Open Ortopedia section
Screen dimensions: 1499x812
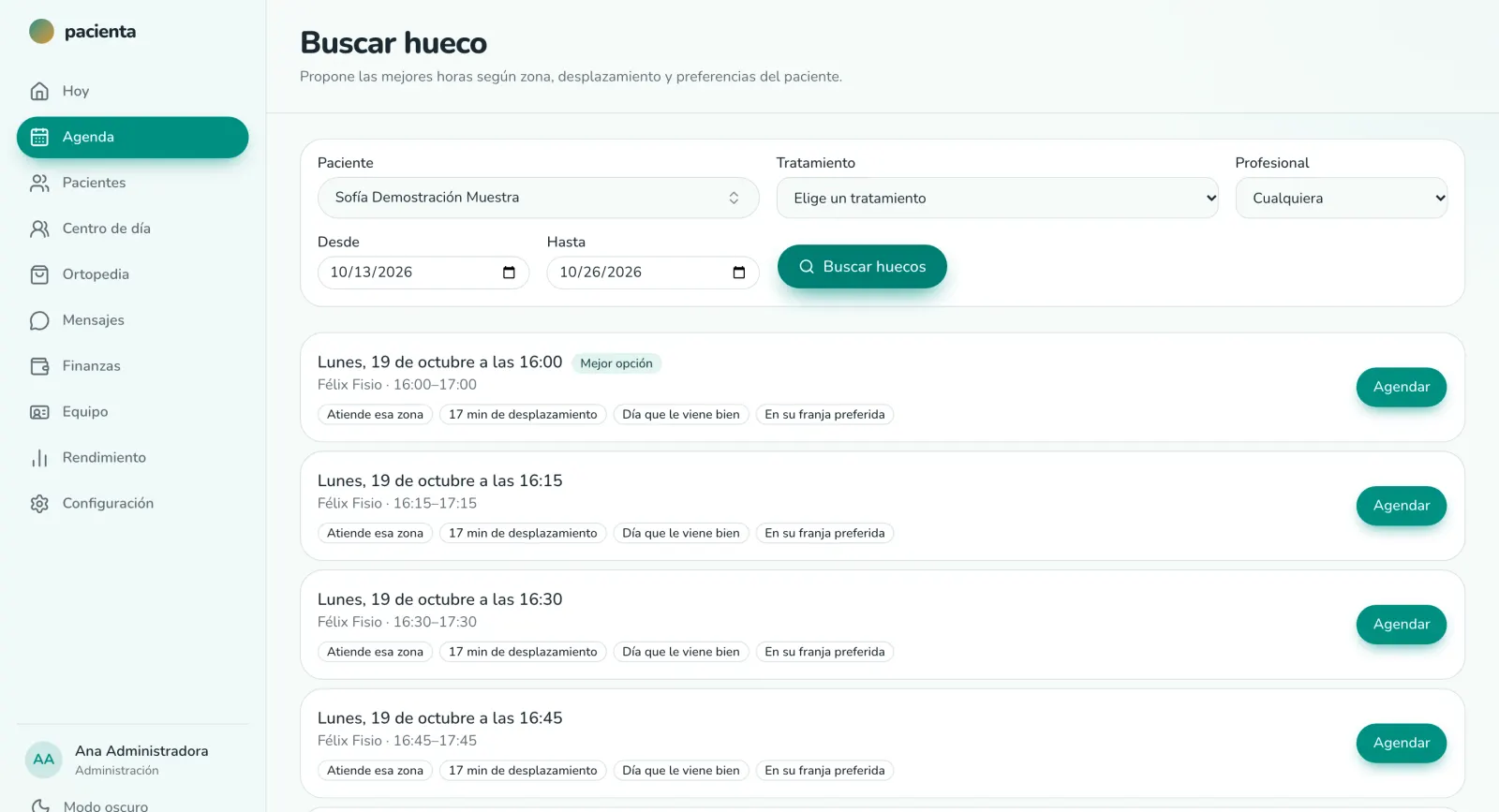[x=132, y=274]
